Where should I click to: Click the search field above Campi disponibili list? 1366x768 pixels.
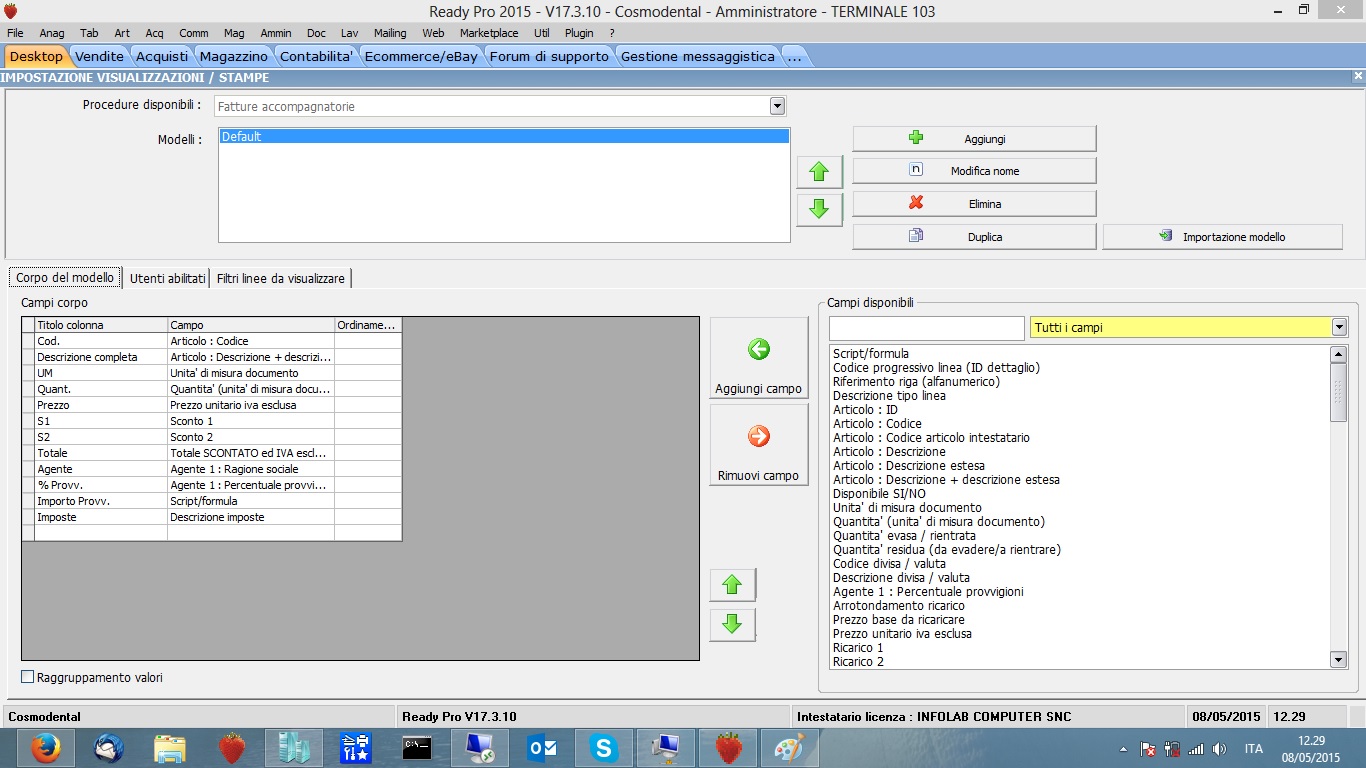pyautogui.click(x=927, y=328)
